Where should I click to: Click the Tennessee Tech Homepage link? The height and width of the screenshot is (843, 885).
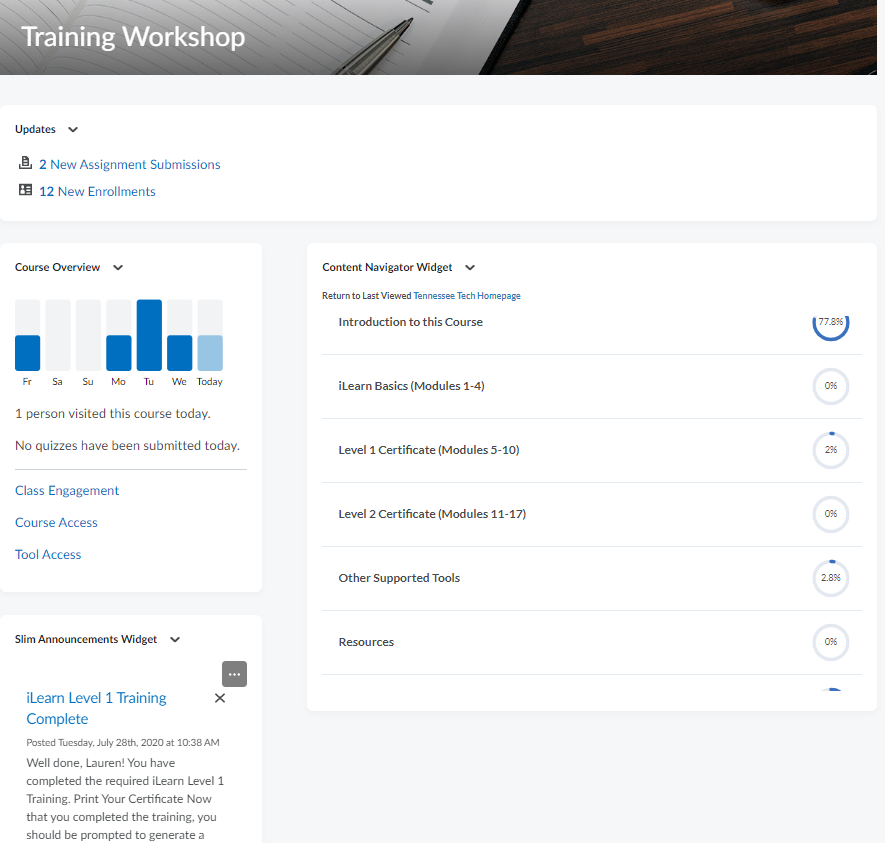[x=466, y=296]
